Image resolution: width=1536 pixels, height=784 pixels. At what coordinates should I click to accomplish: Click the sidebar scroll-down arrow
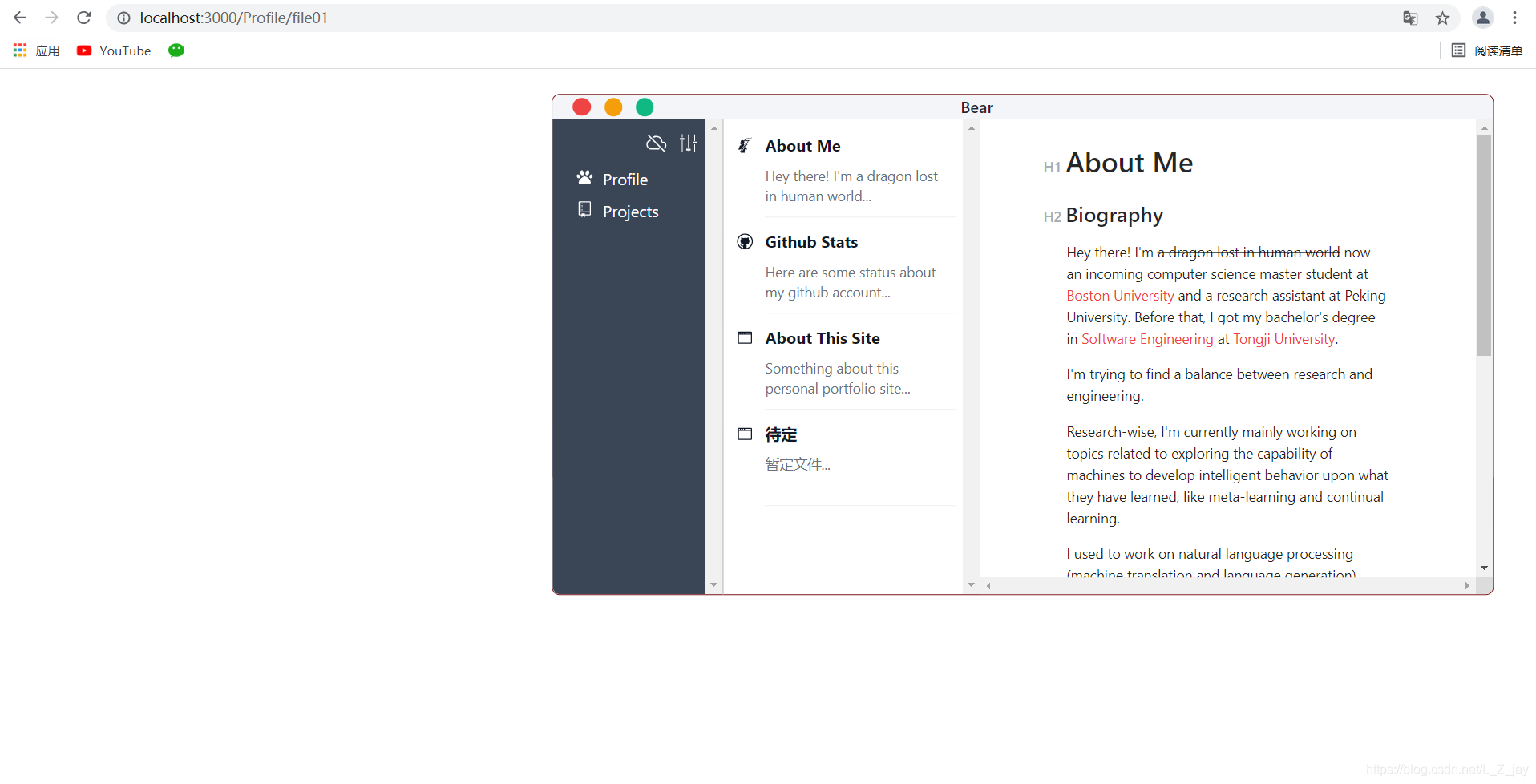pyautogui.click(x=713, y=585)
